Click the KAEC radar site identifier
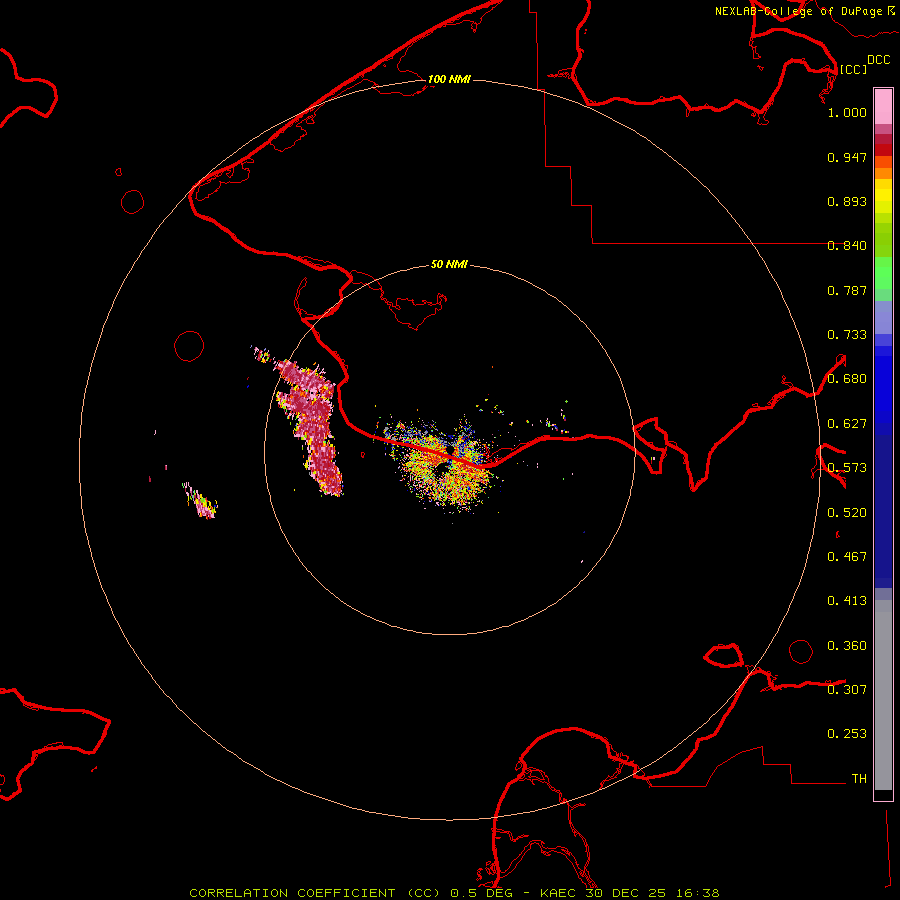Viewport: 900px width, 900px height. click(559, 893)
